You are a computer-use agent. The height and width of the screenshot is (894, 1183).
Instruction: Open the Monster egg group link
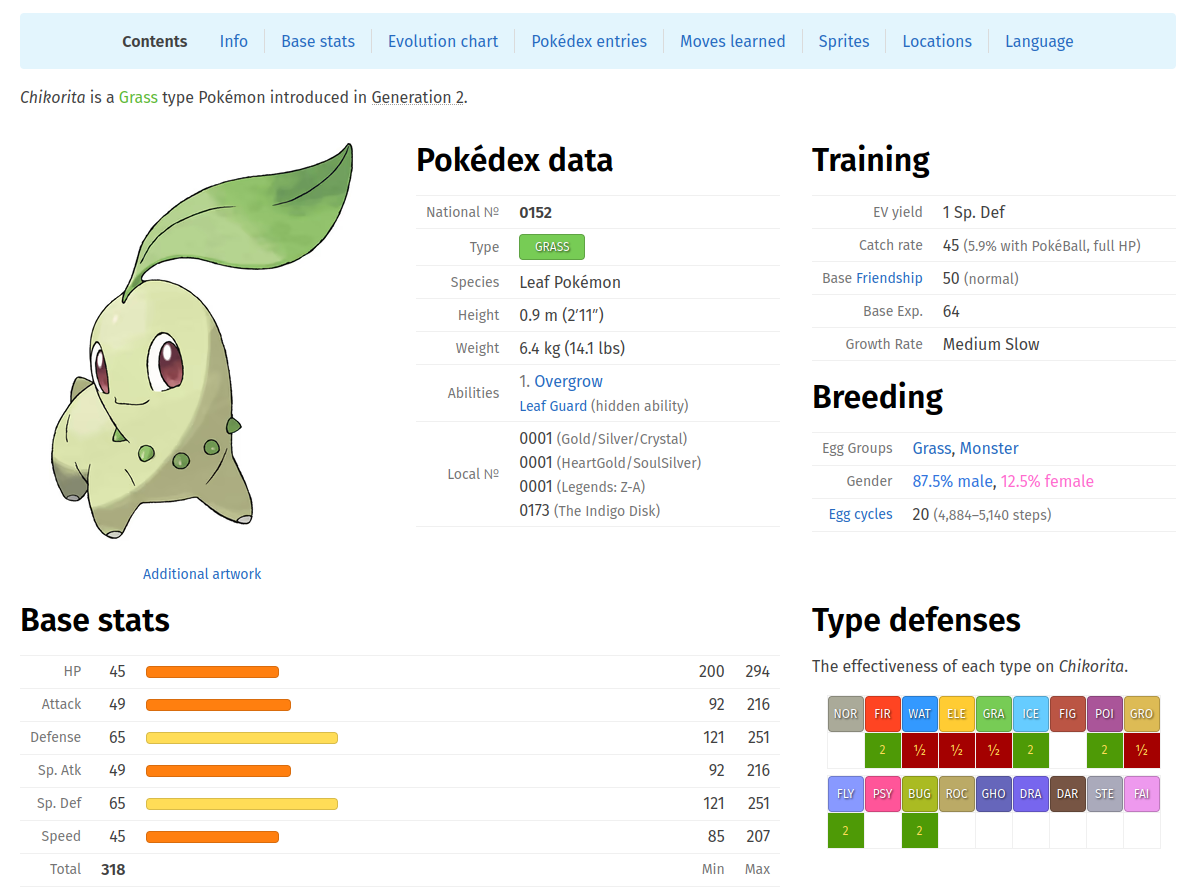point(989,448)
